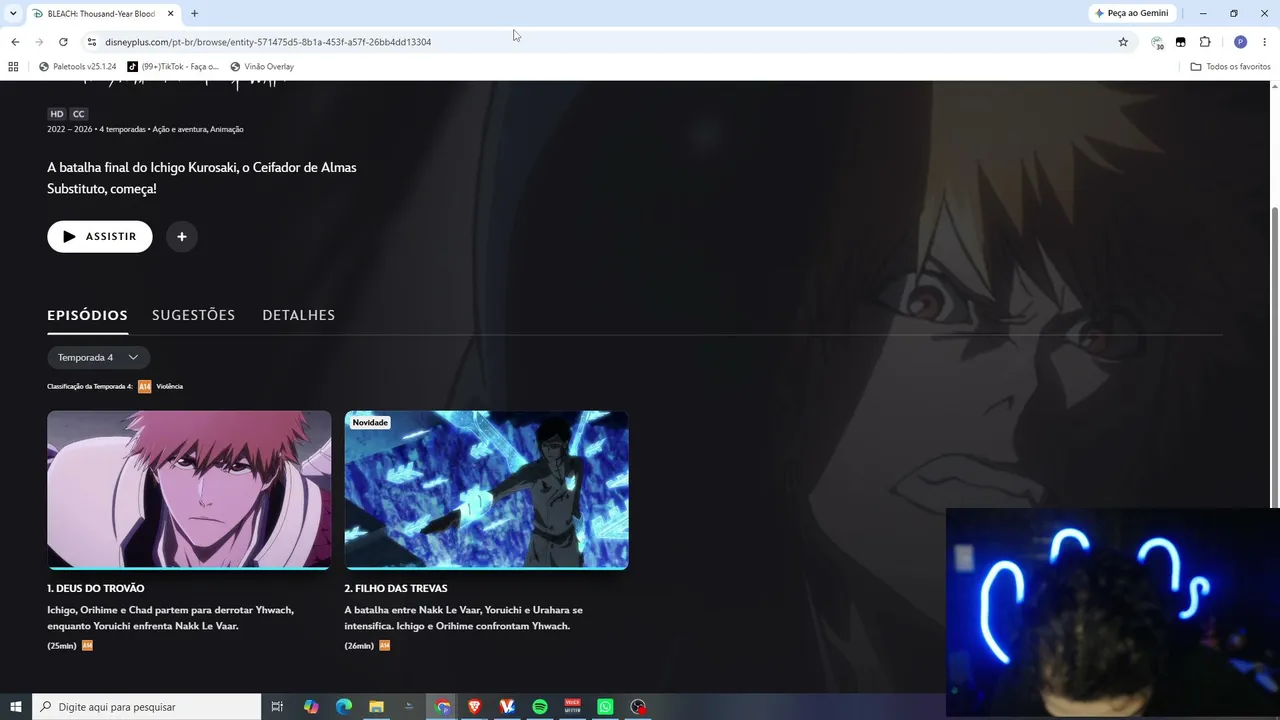
Task: Click the disneyplus.com address bar URL
Action: 268,42
